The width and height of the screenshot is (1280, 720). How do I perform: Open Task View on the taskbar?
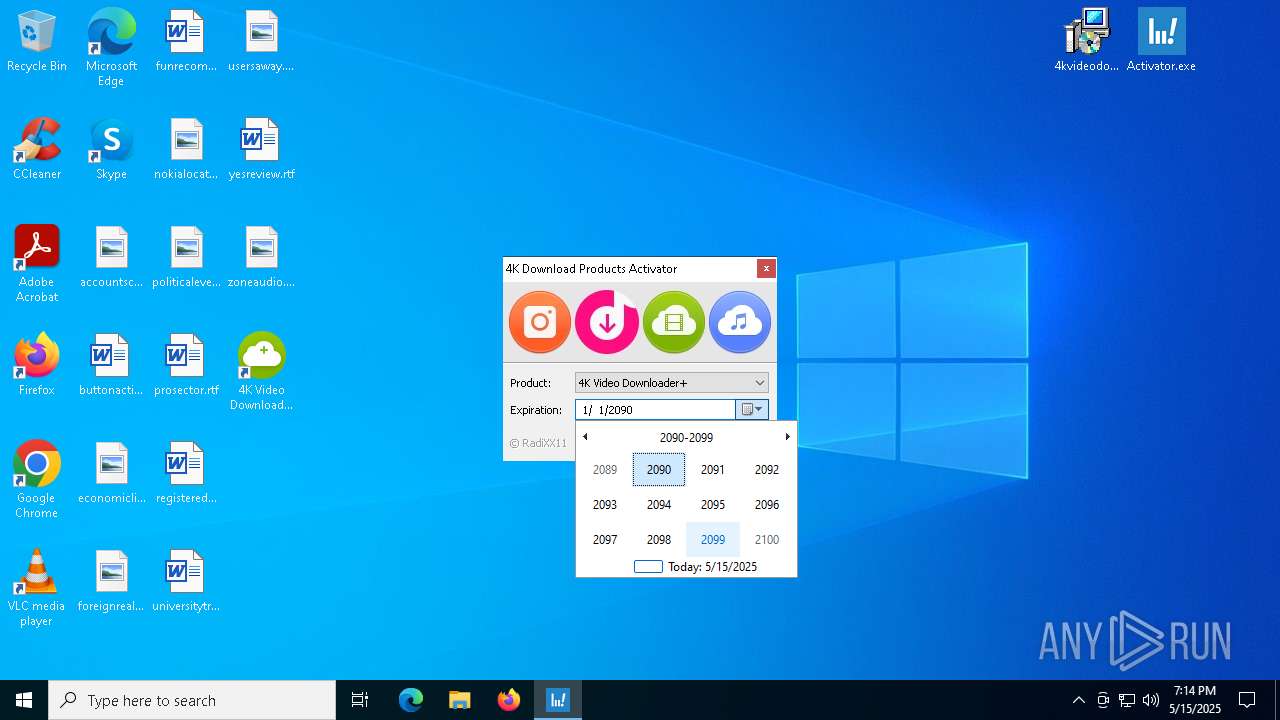[360, 700]
